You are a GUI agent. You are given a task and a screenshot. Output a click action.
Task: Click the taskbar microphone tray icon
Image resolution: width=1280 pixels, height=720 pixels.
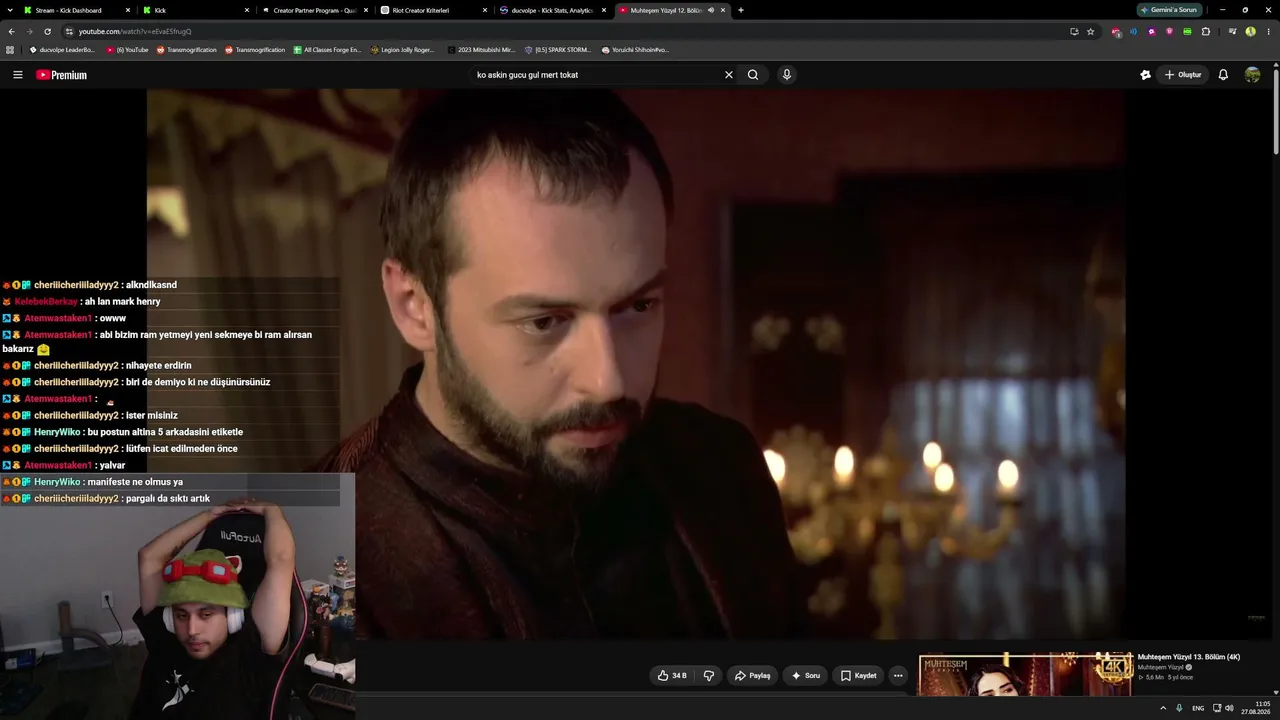click(1179, 708)
